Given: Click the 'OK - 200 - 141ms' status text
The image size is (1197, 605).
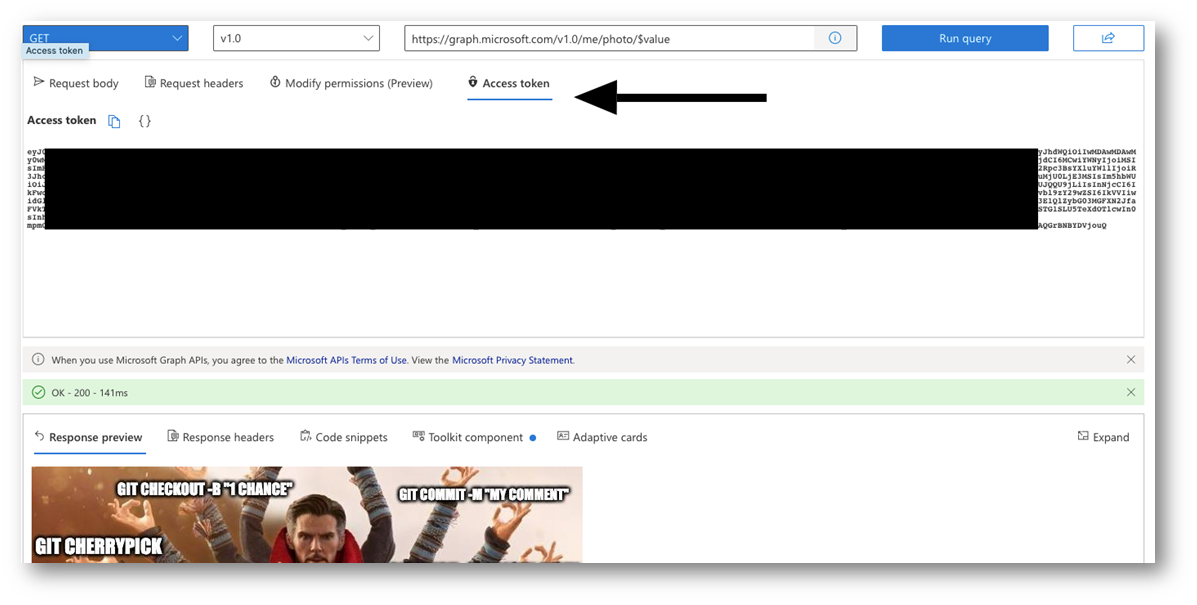Looking at the screenshot, I should (89, 393).
